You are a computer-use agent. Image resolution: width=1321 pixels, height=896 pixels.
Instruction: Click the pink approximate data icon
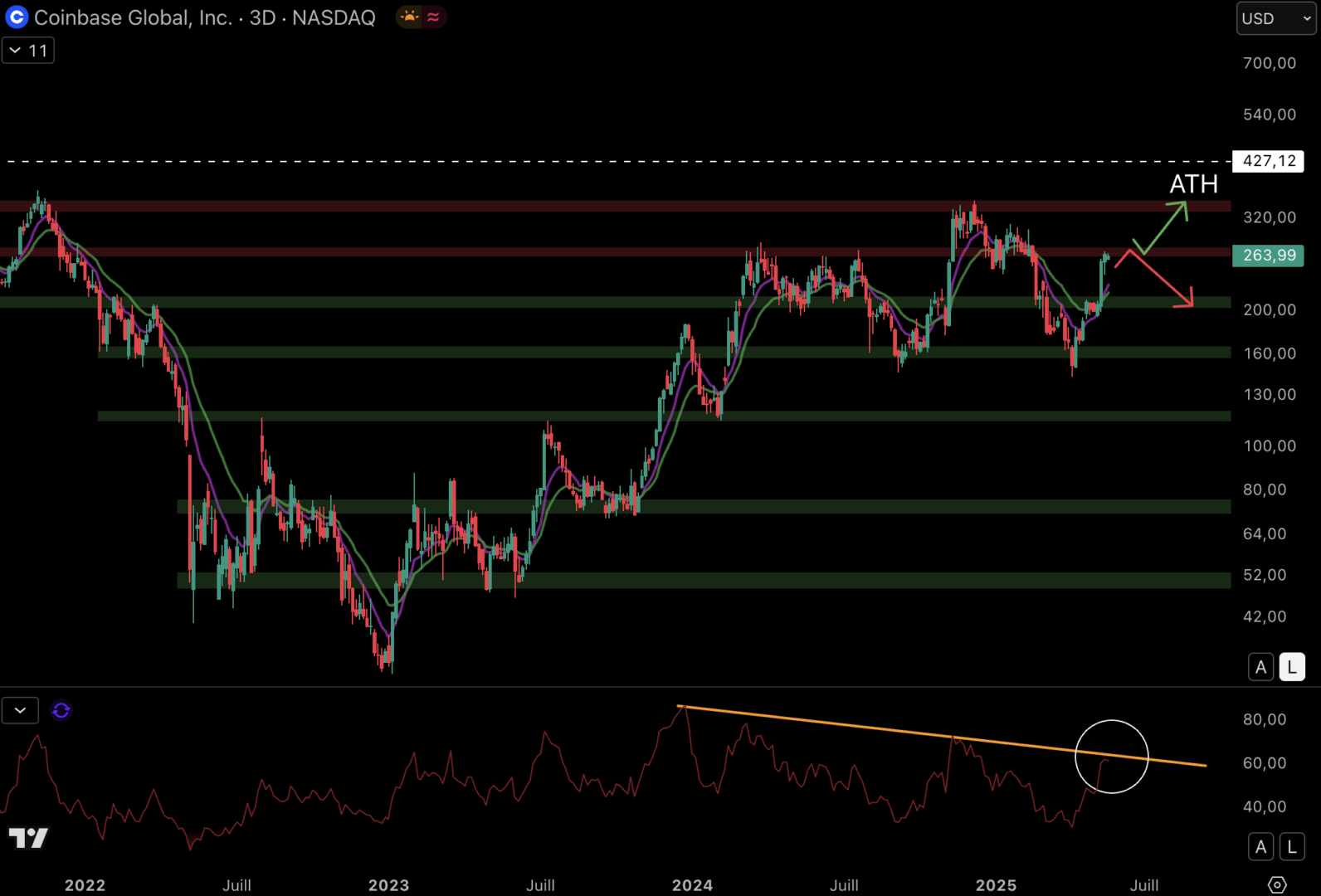(433, 17)
